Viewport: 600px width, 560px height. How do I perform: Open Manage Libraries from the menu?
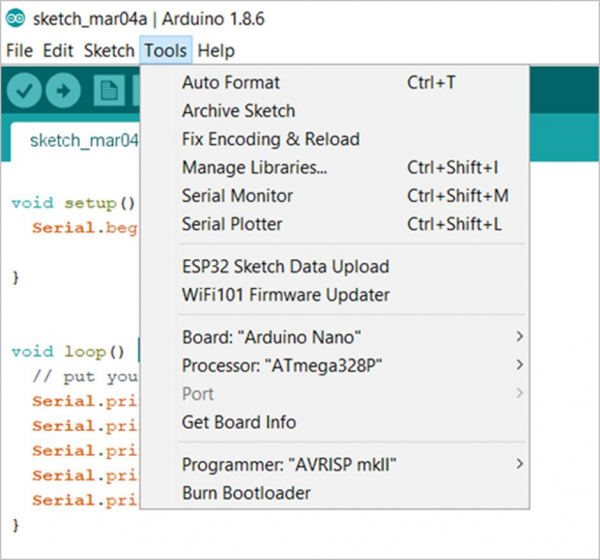255,168
